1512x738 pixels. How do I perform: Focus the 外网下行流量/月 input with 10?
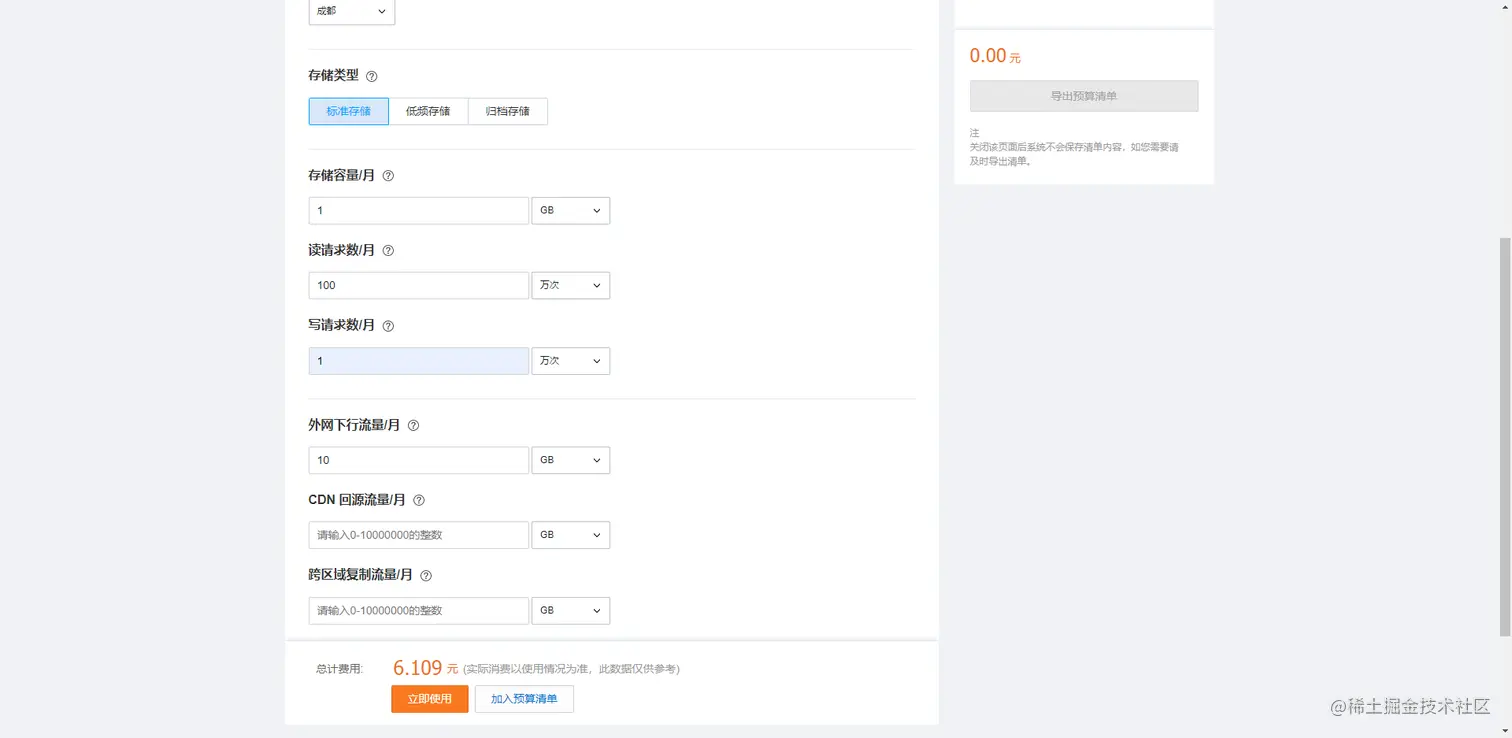(419, 460)
